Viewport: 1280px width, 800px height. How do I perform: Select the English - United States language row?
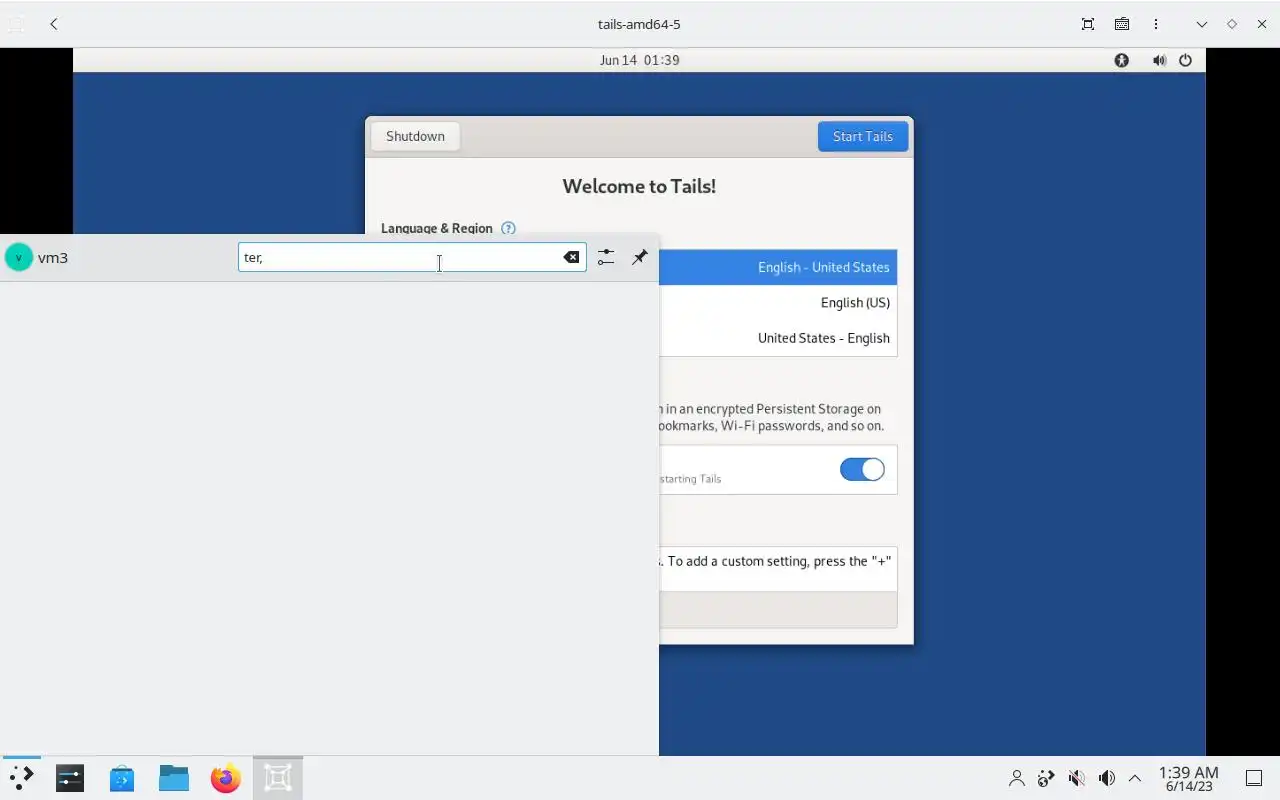tap(778, 267)
